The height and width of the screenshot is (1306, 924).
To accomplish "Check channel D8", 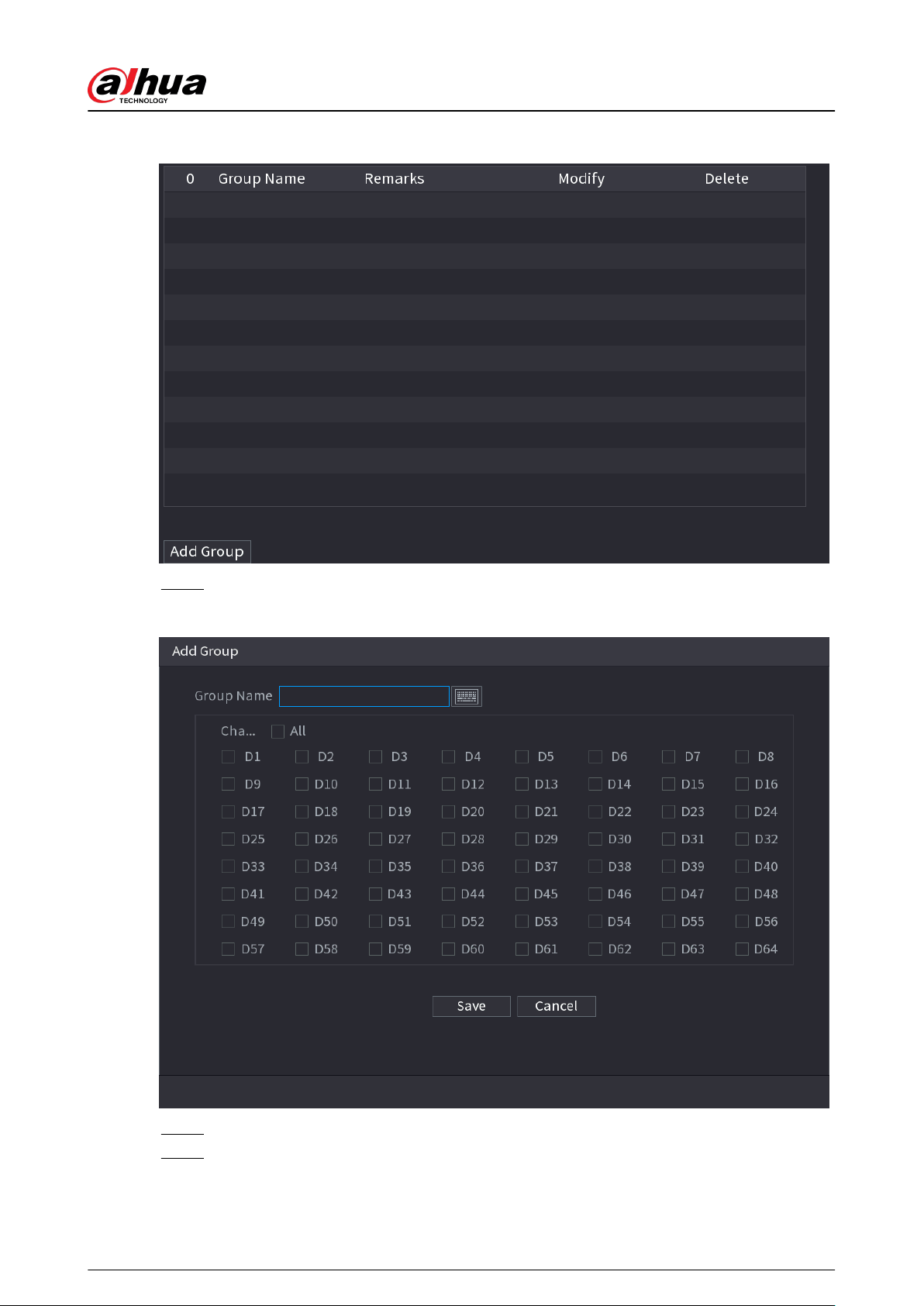I will [x=742, y=756].
